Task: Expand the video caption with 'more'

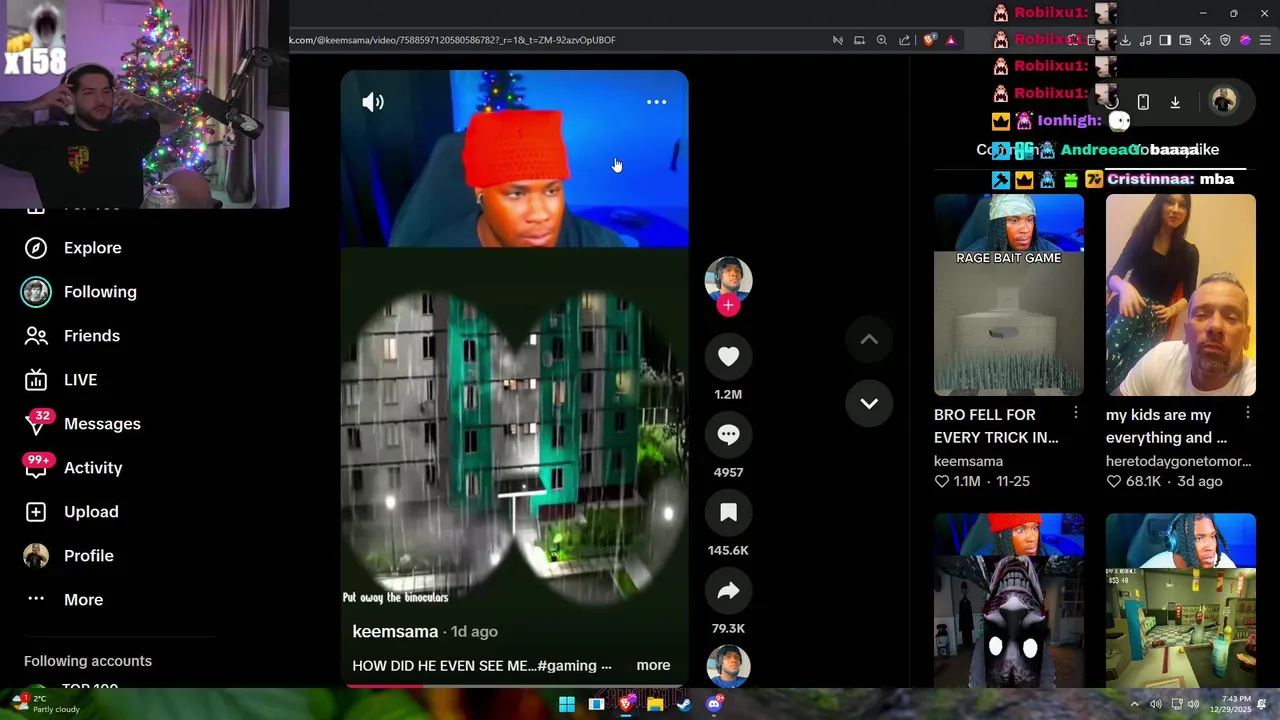Action: (x=653, y=665)
